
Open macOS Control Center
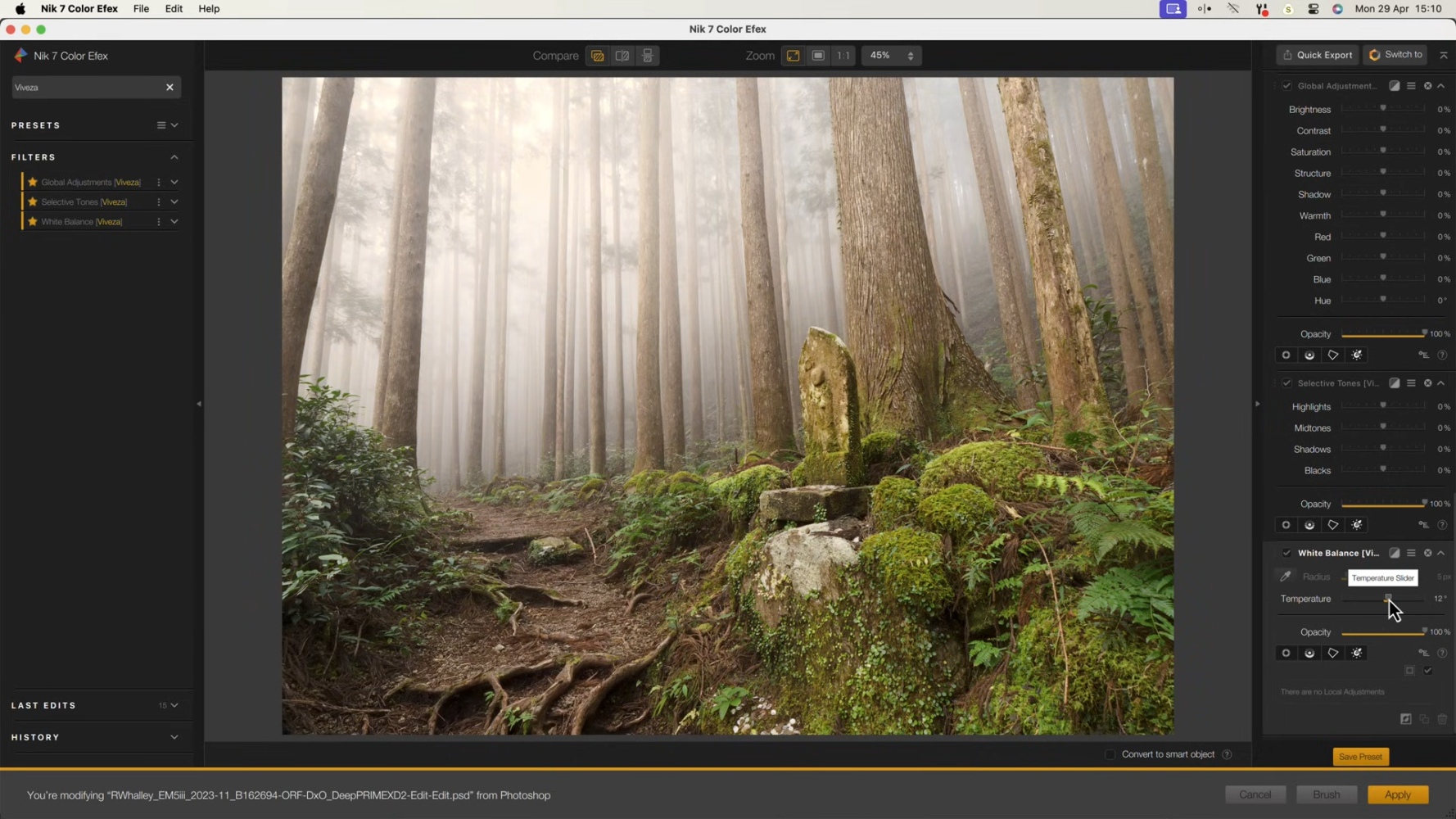pos(1313,9)
